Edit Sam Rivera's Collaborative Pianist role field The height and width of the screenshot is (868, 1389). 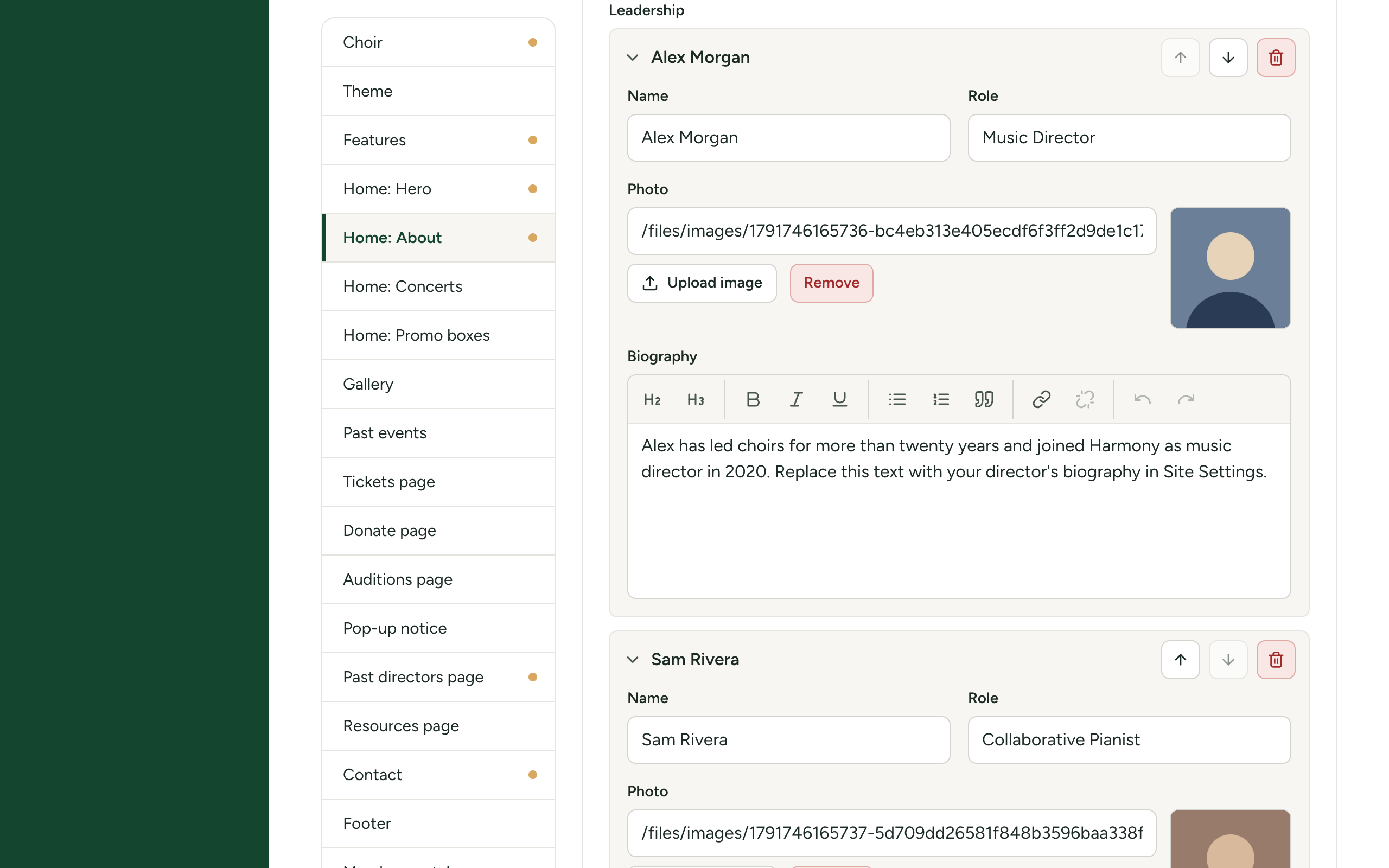click(1129, 740)
